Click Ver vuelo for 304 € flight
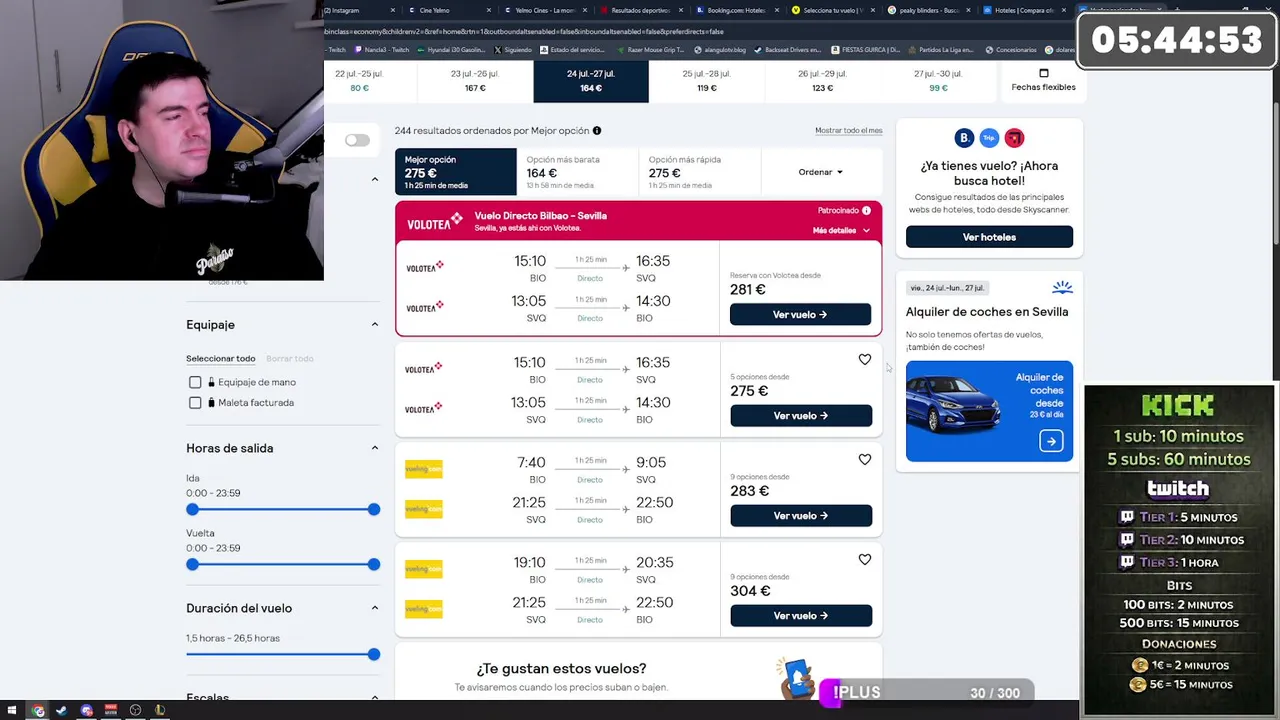Viewport: 1280px width, 720px height. click(x=800, y=615)
